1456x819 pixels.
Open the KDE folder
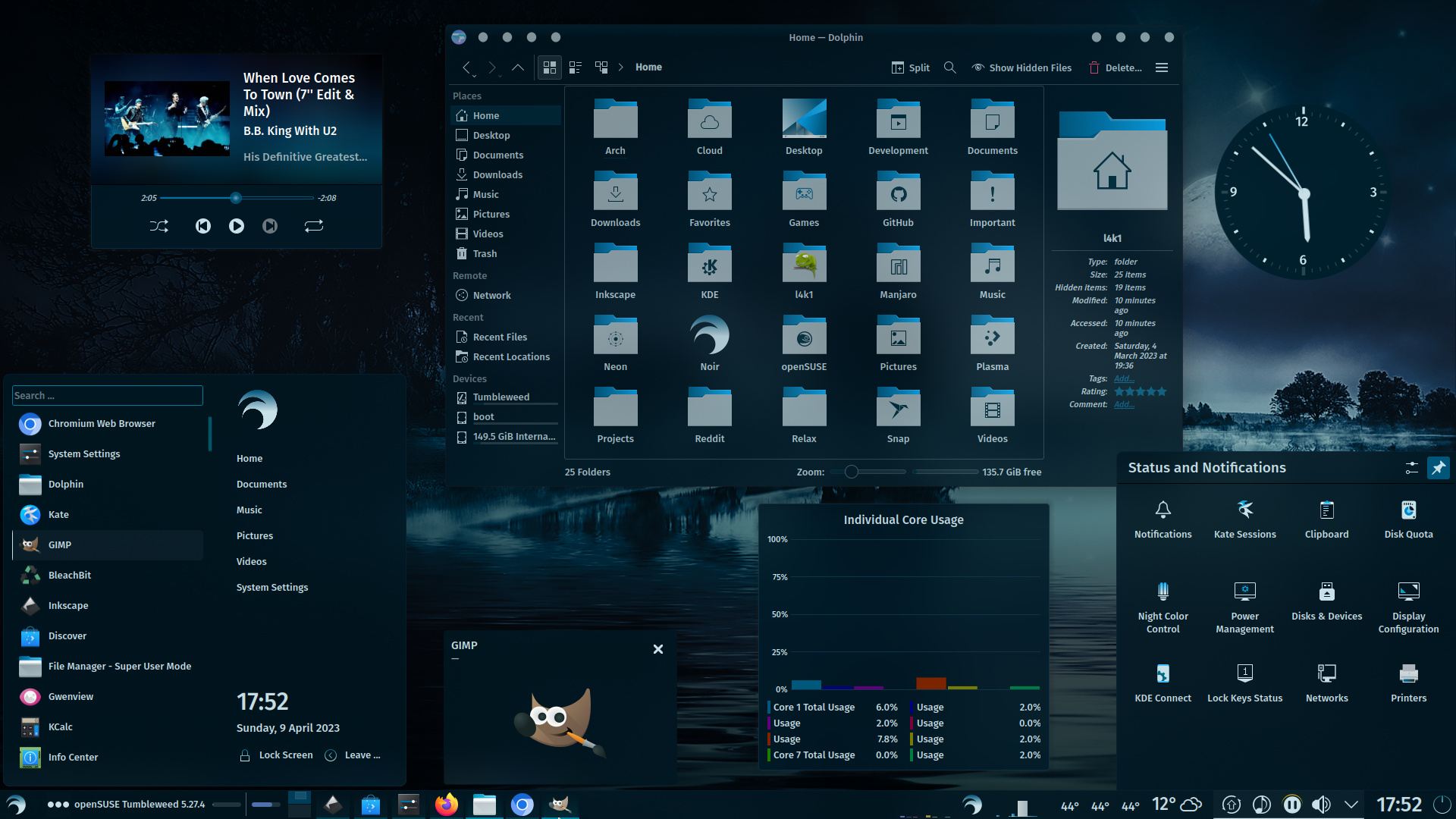pos(710,272)
